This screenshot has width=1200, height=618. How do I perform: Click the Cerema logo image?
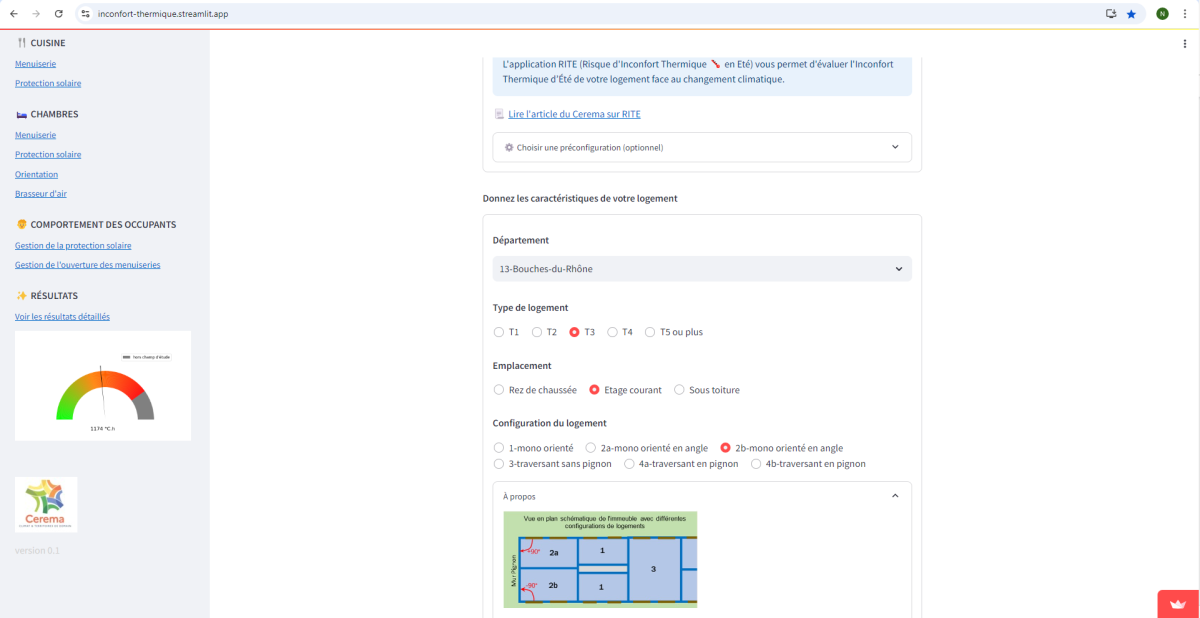tap(46, 504)
